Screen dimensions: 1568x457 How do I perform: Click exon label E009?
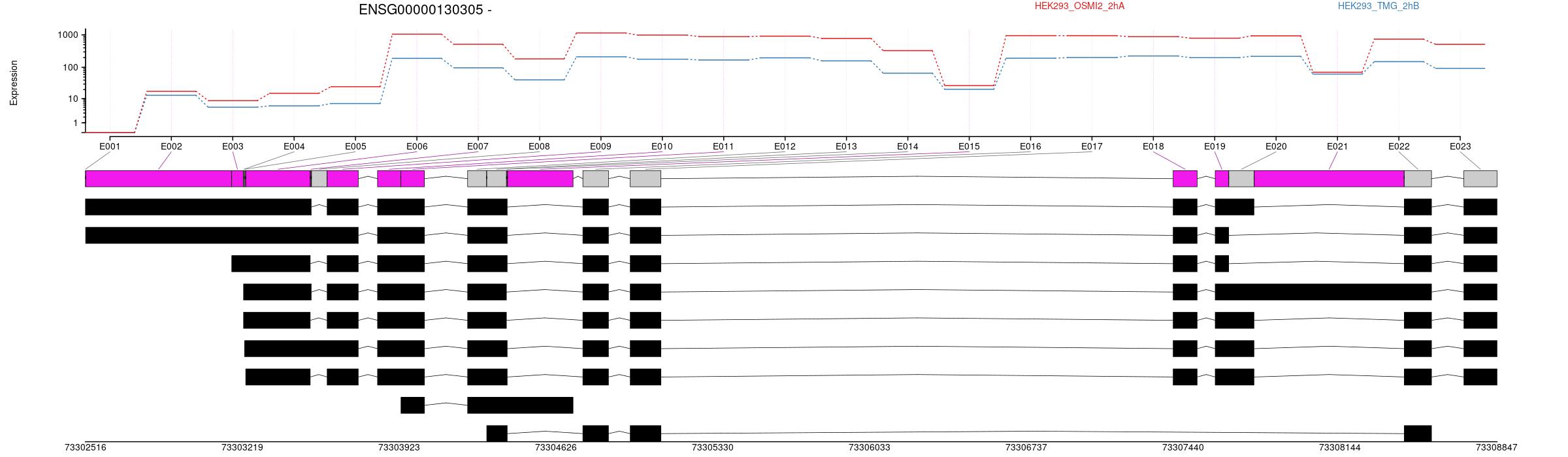click(600, 146)
